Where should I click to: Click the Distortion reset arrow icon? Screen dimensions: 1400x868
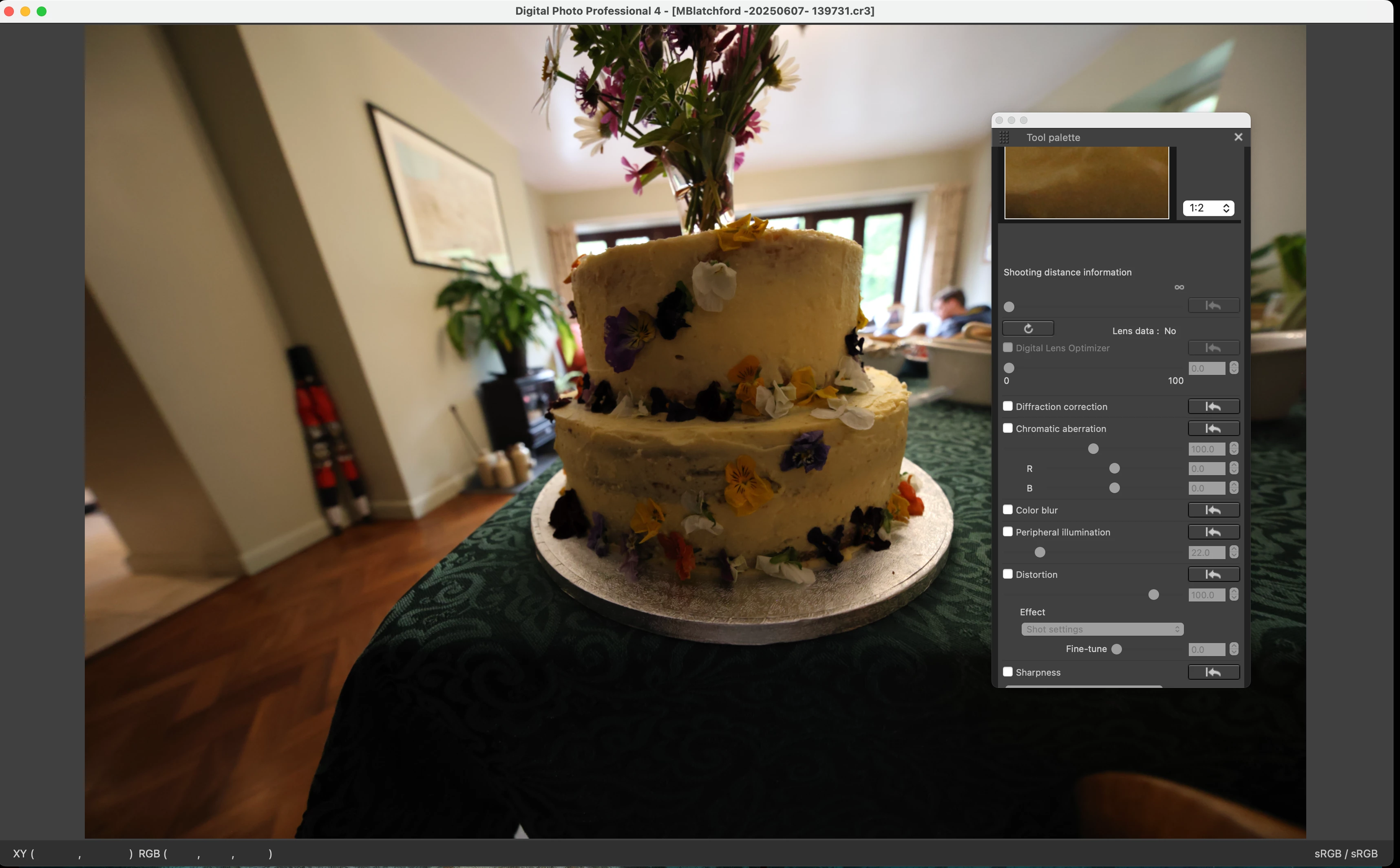click(1213, 574)
